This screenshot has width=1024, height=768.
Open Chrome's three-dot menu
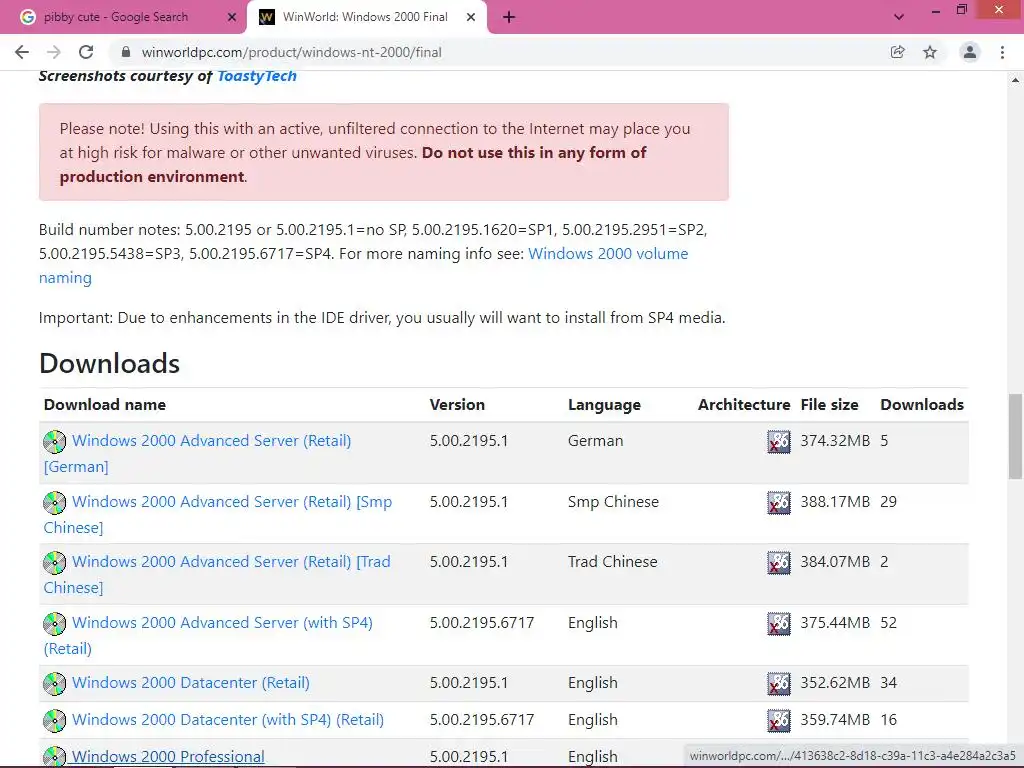coord(1002,52)
